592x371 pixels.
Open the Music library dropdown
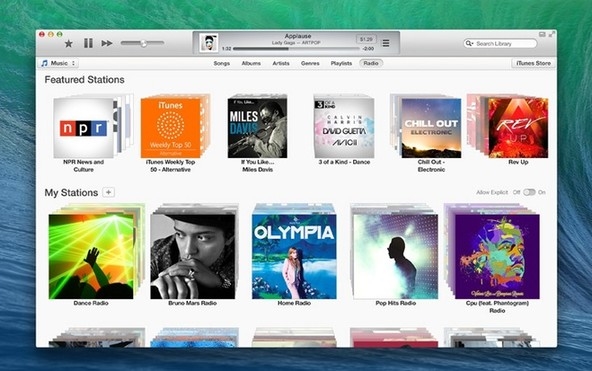[59, 63]
